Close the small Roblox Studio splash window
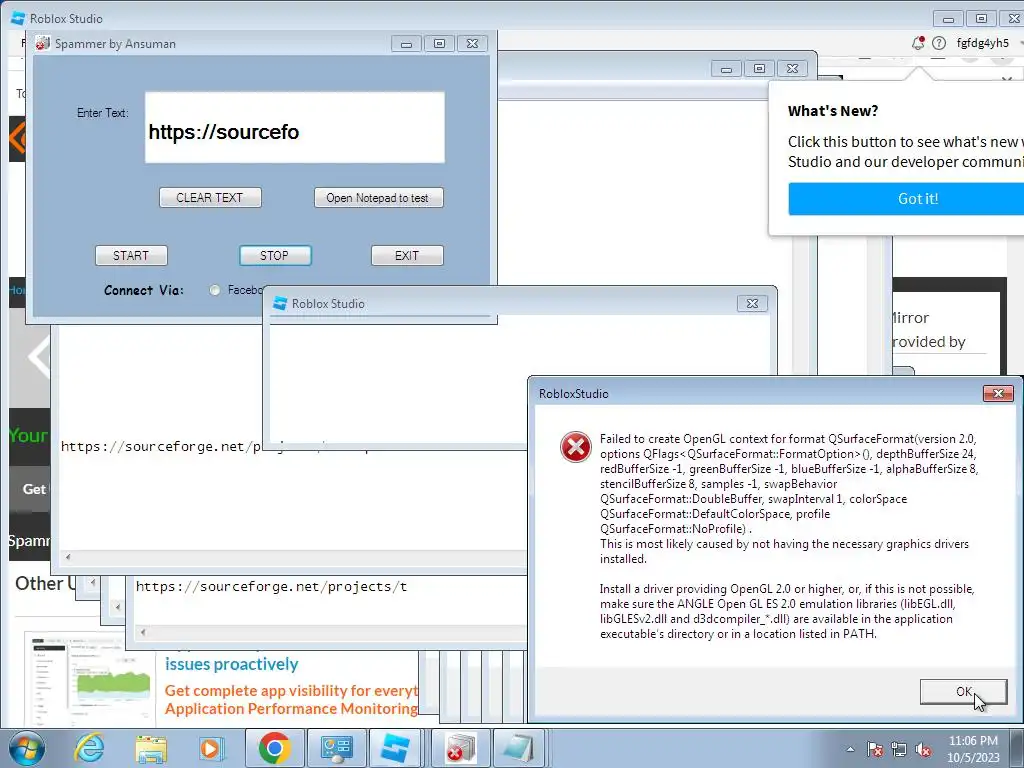The height and width of the screenshot is (768, 1024). coord(752,304)
